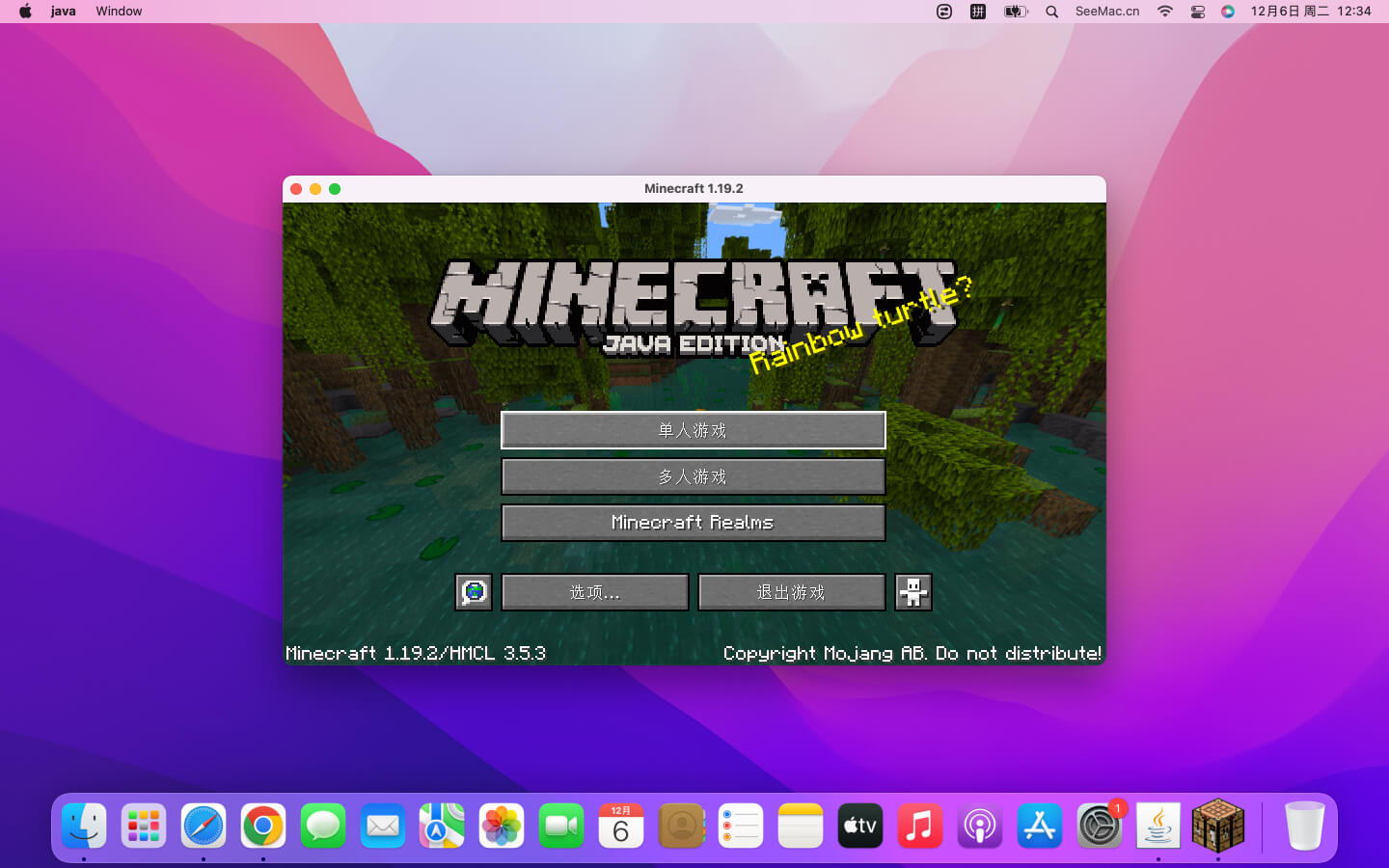
Task: Open Finder from the Dock
Action: tap(84, 827)
